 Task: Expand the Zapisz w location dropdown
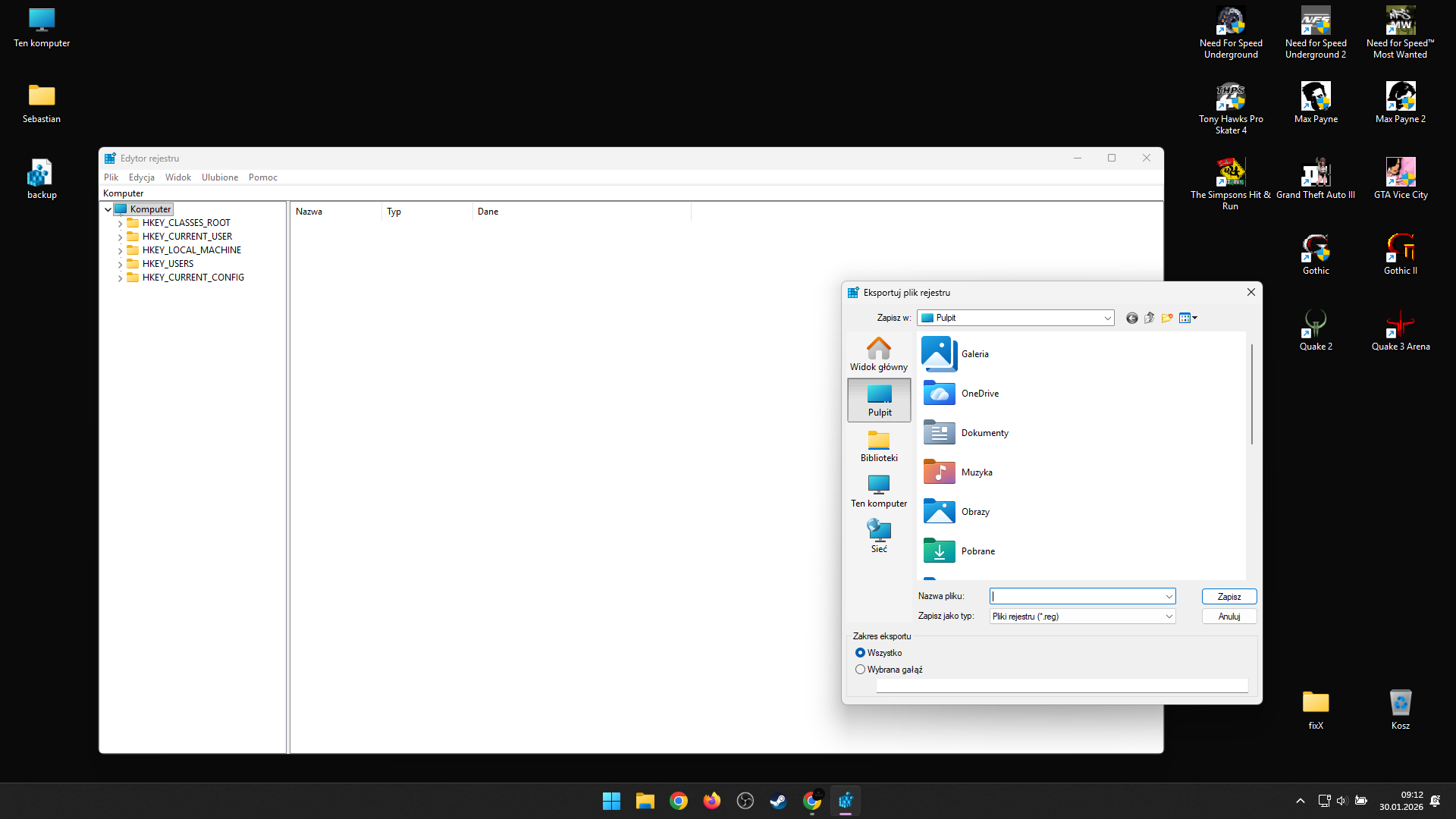click(1107, 318)
